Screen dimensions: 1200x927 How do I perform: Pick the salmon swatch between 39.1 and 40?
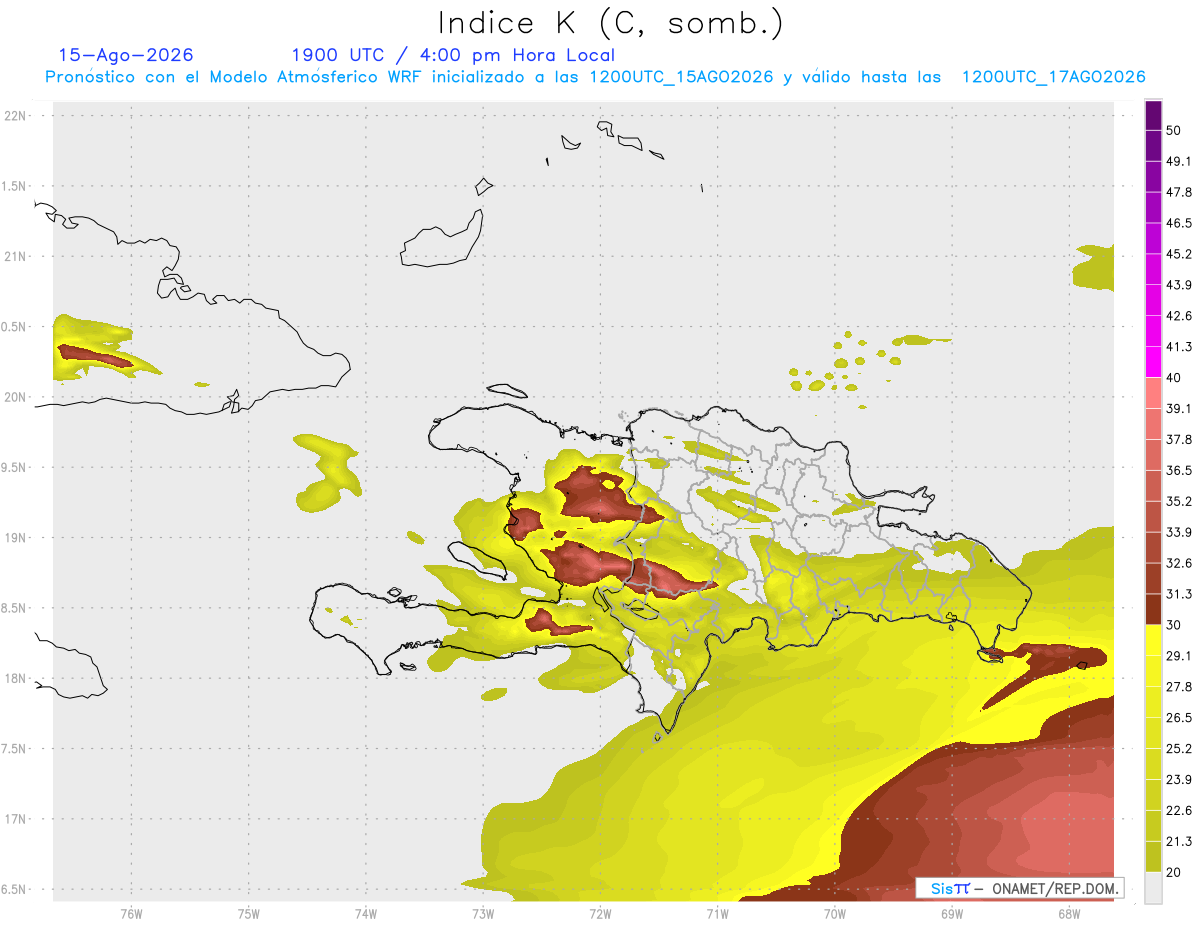tap(1153, 393)
